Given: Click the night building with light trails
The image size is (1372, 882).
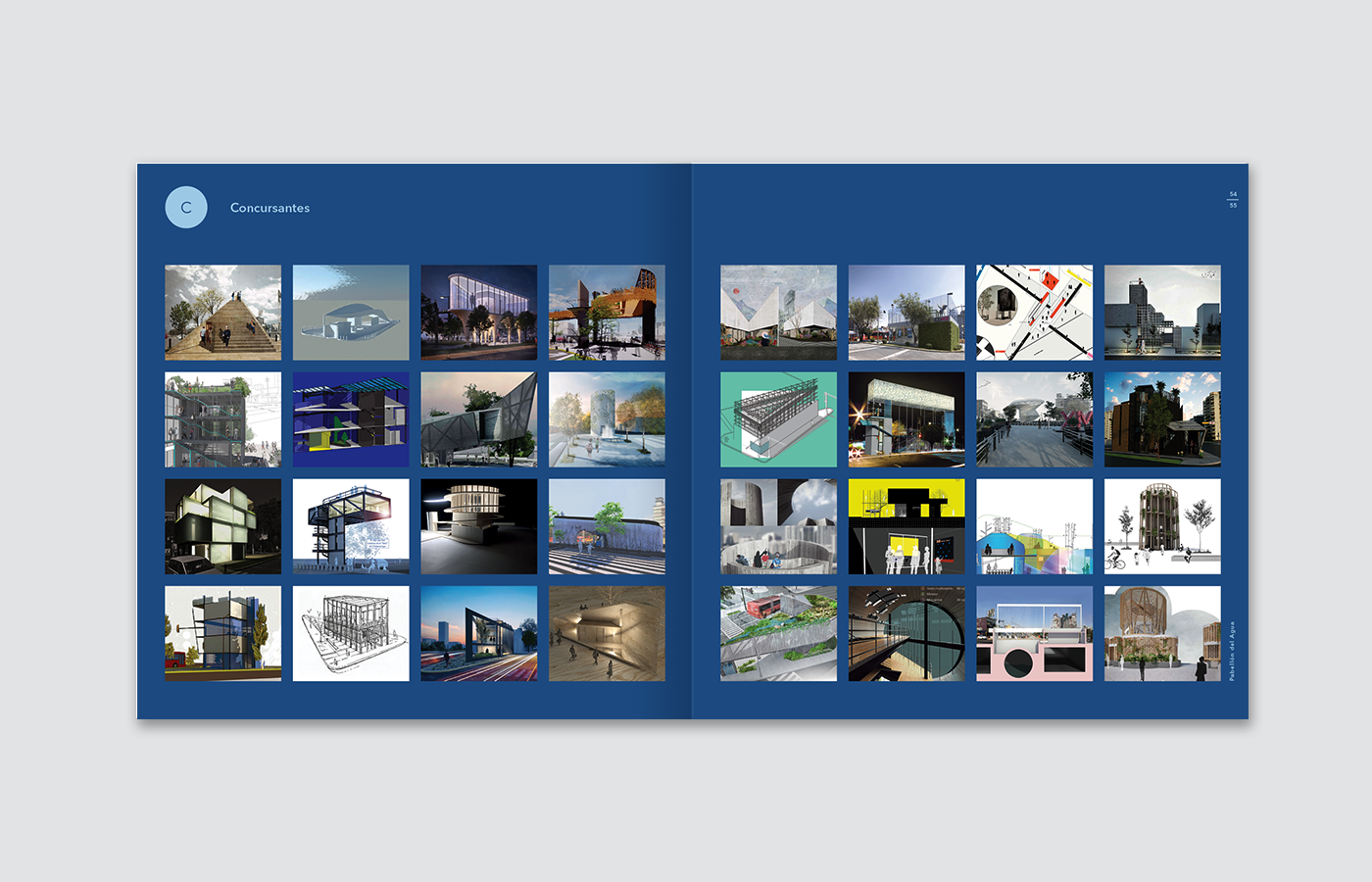Looking at the screenshot, I should (479, 633).
